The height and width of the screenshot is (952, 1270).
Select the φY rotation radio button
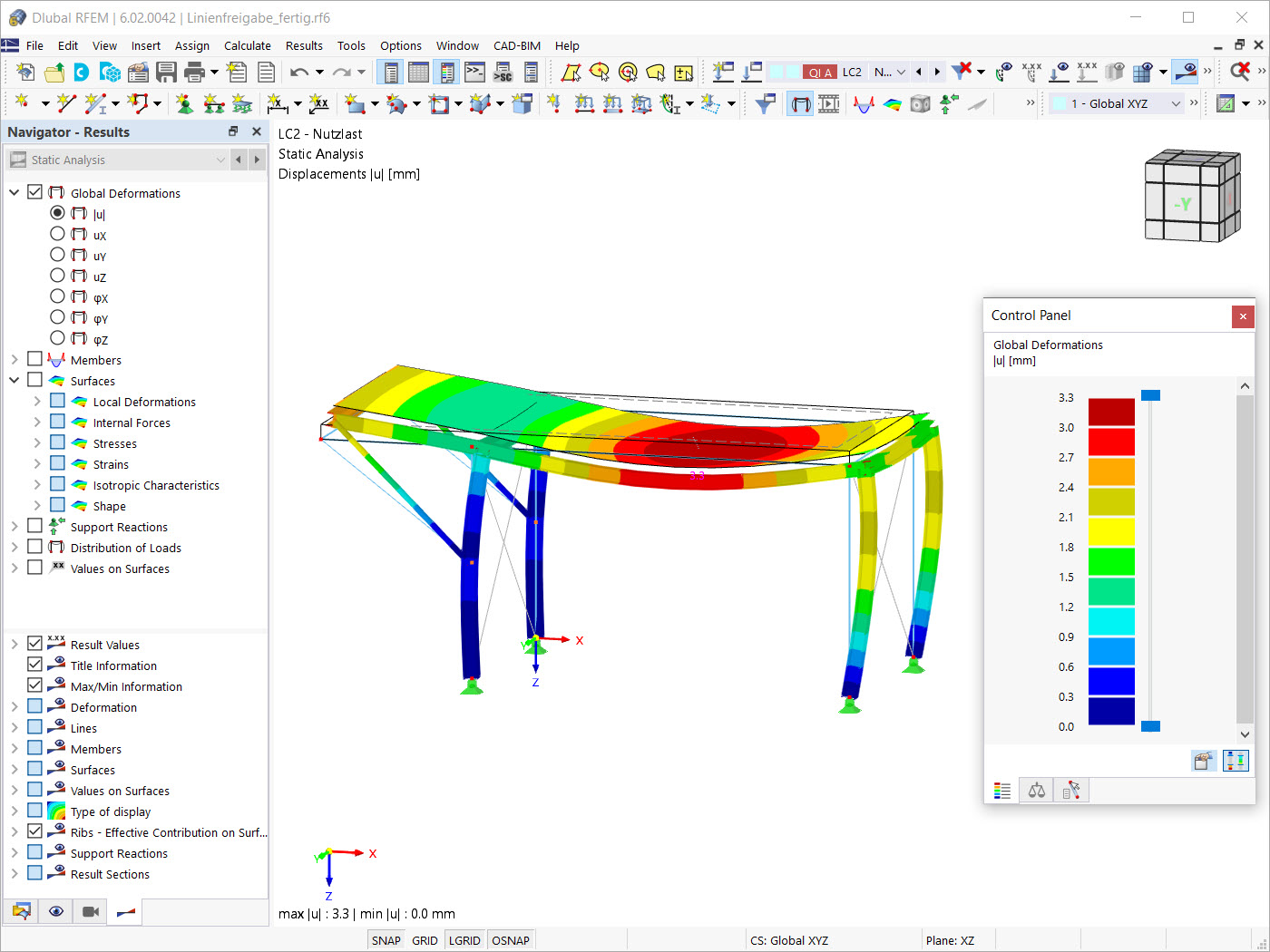coord(57,317)
